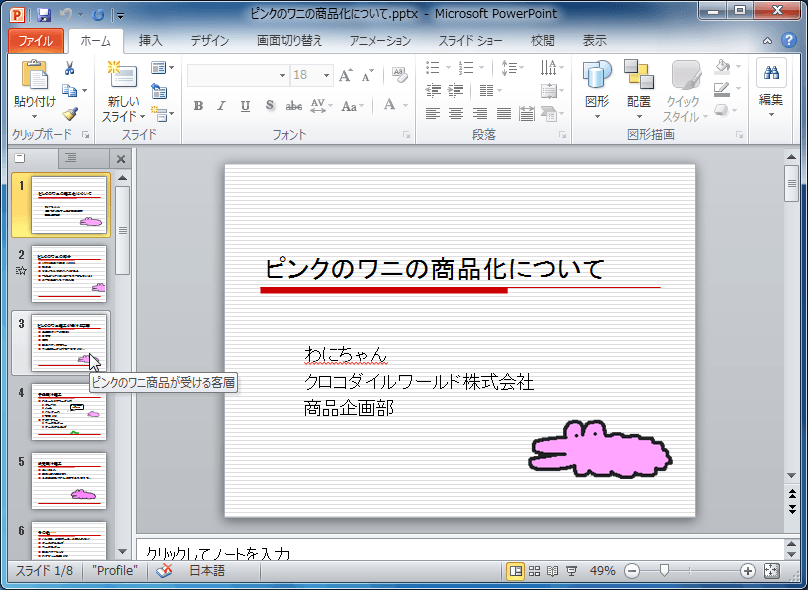Fit slide to current window icon
The width and height of the screenshot is (808, 590).
tap(771, 570)
